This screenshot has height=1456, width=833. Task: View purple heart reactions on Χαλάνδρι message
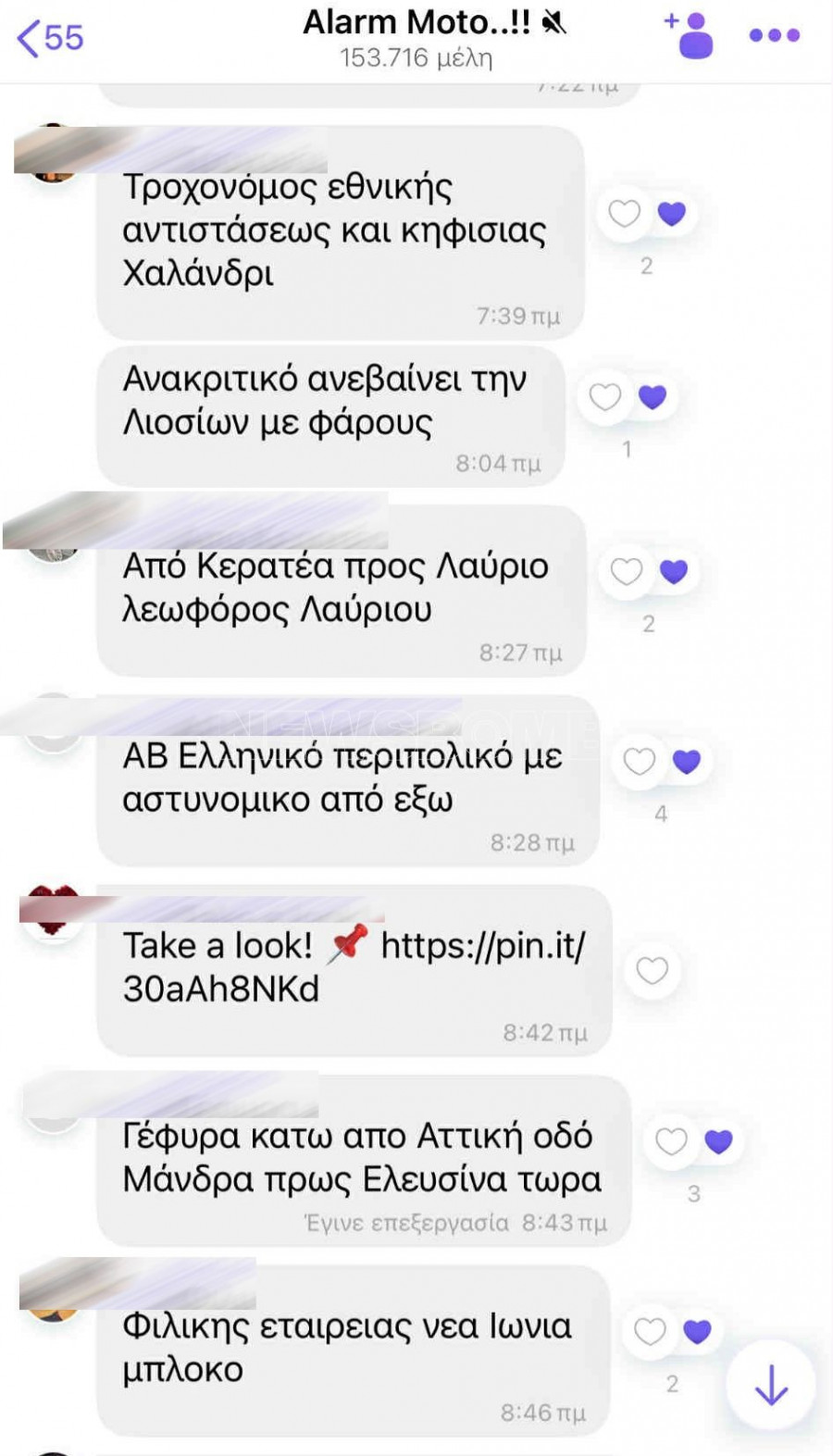point(672,213)
